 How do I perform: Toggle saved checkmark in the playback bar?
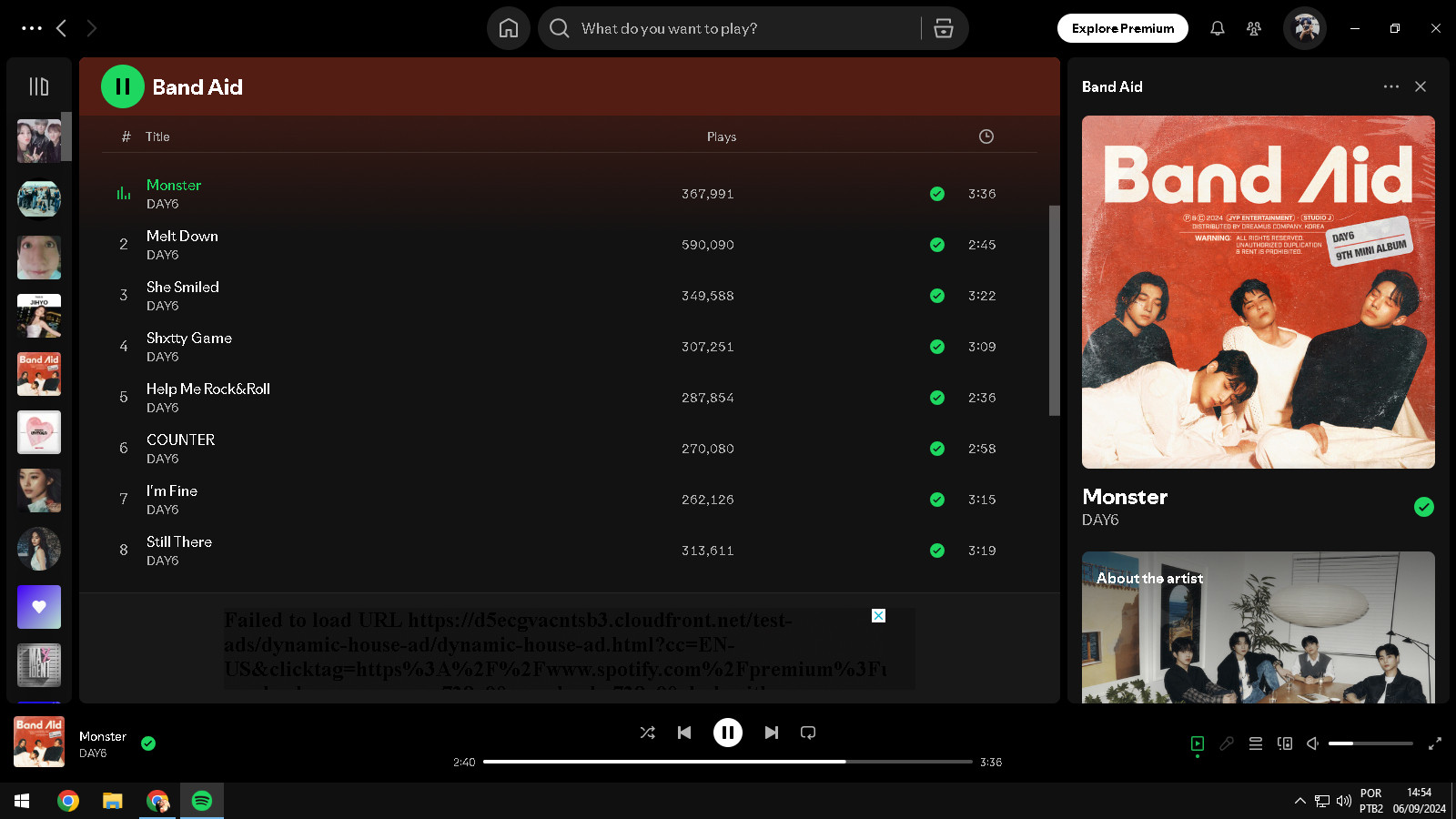click(x=148, y=743)
